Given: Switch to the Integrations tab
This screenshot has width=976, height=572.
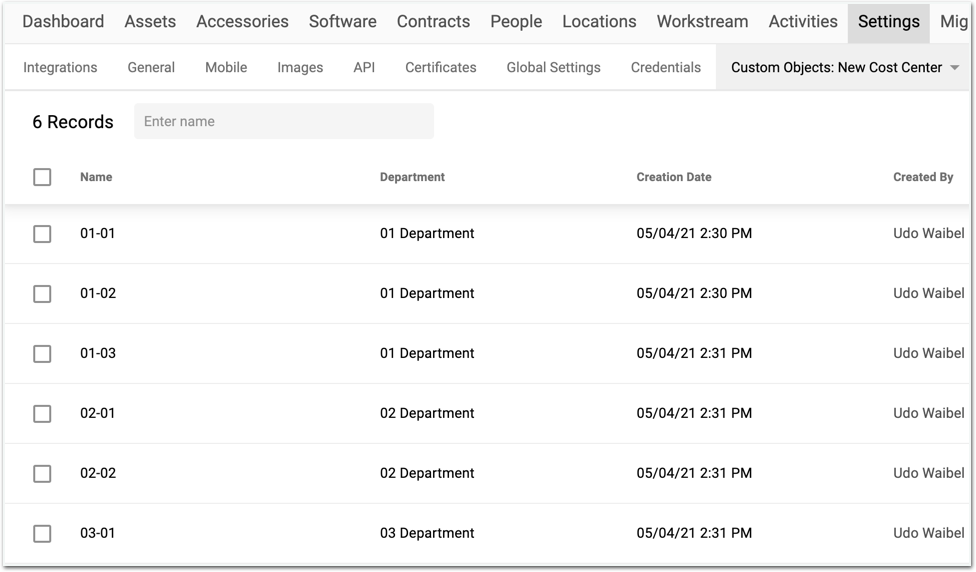Looking at the screenshot, I should coord(60,67).
